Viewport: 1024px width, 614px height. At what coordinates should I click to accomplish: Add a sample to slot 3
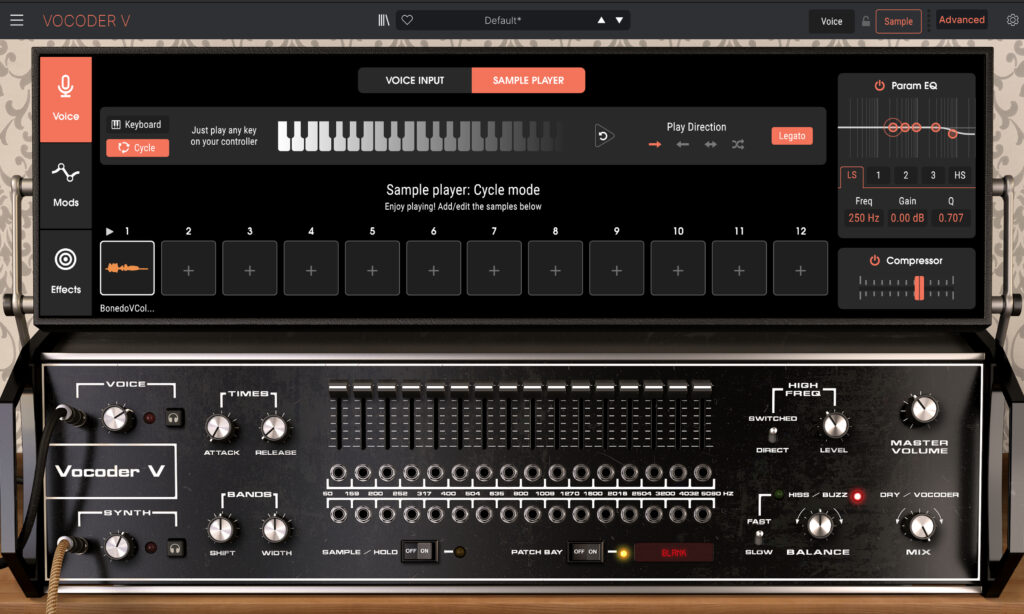pos(250,268)
